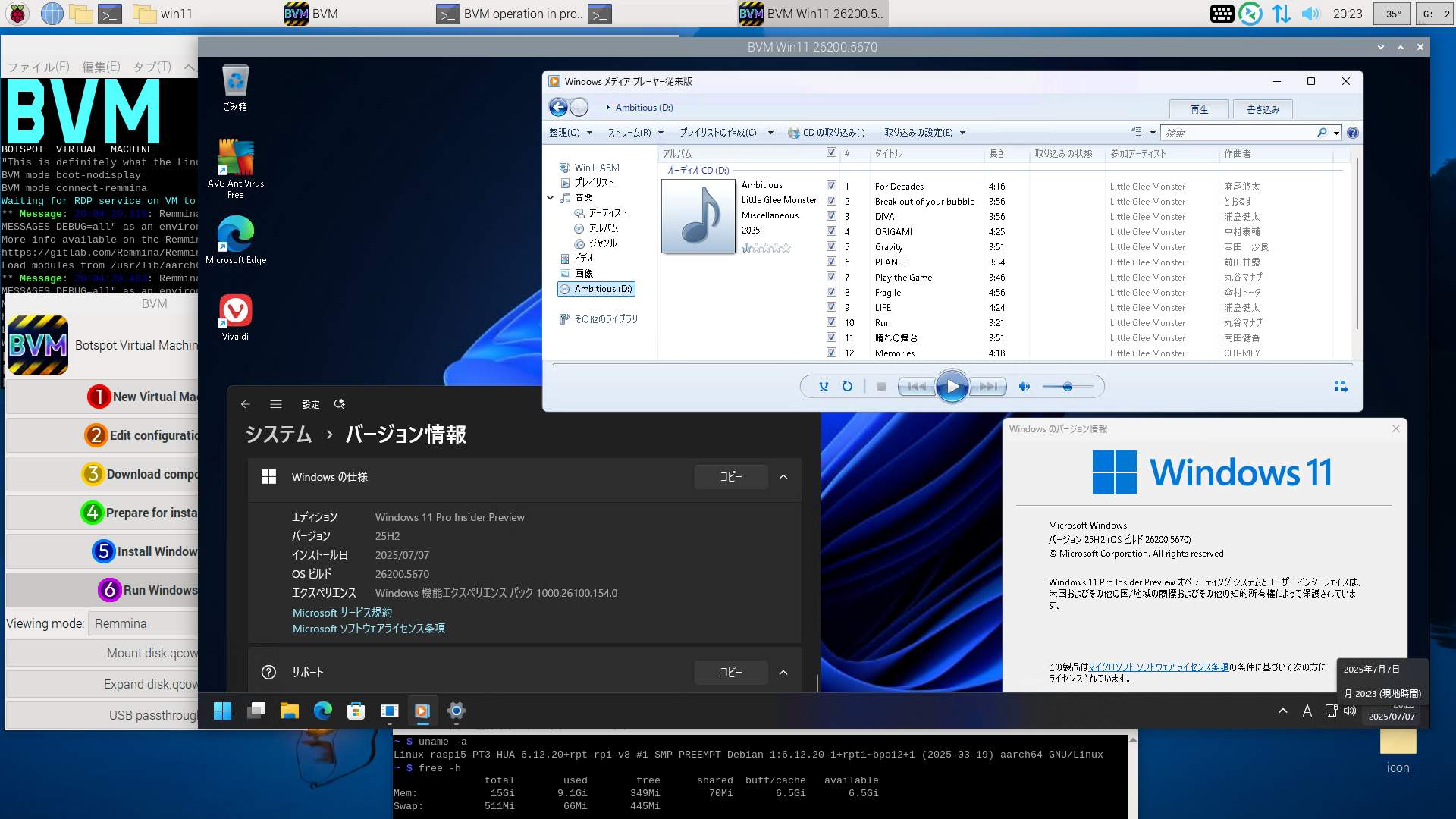
Task: Open the Viewing mode Remmina dropdown in BVM
Action: click(x=143, y=623)
